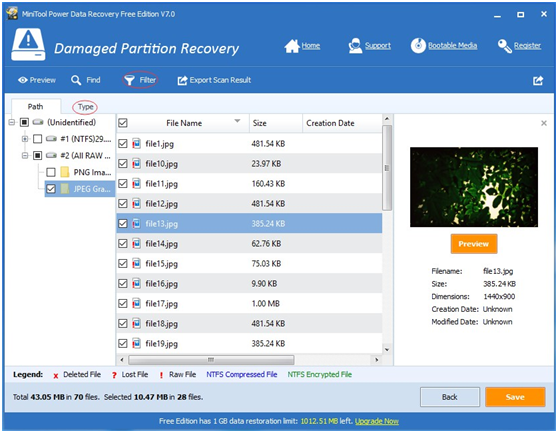
Task: Click the file1.jpg image icon
Action: (136, 143)
